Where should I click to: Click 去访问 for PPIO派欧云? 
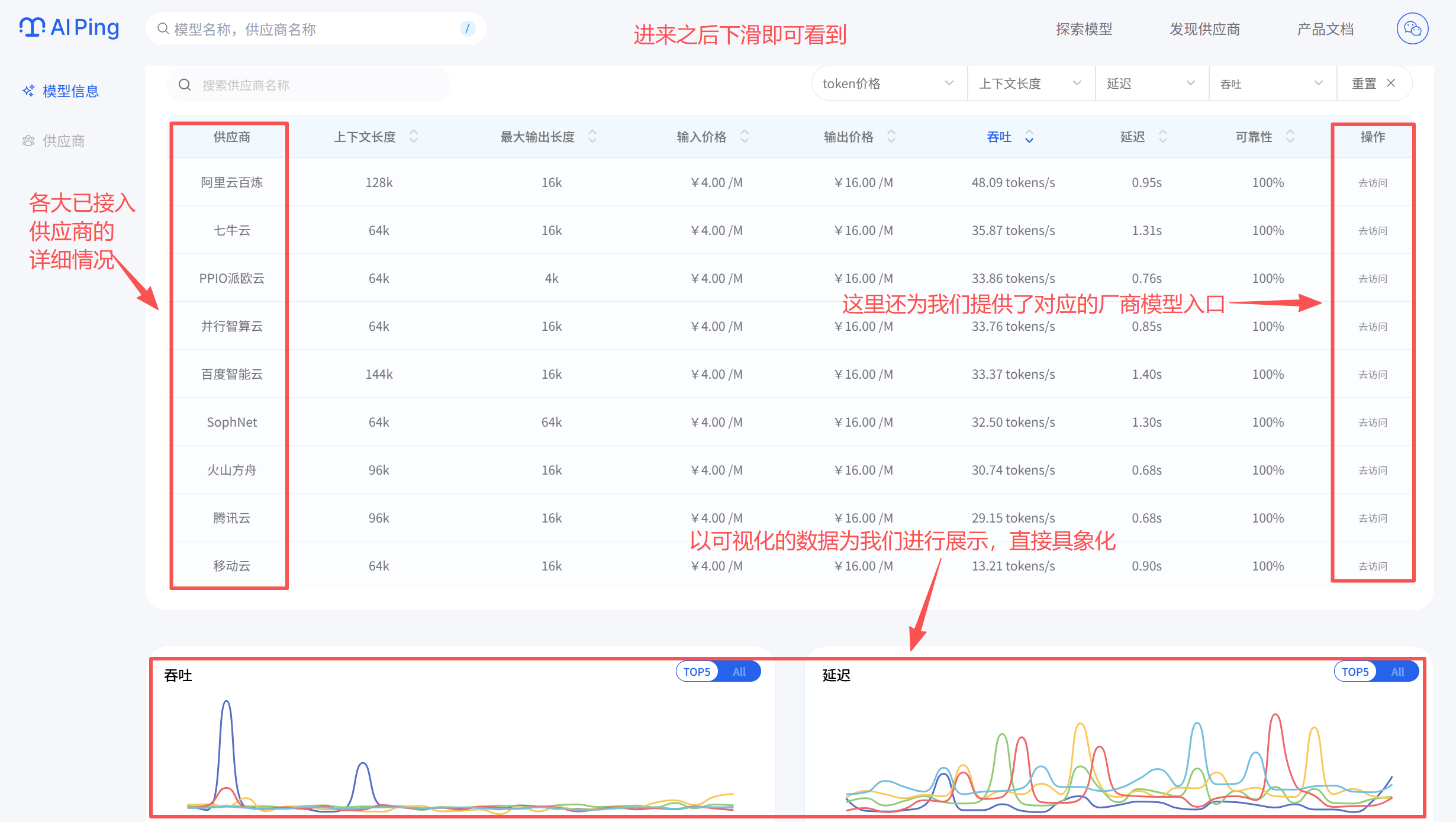tap(1373, 278)
